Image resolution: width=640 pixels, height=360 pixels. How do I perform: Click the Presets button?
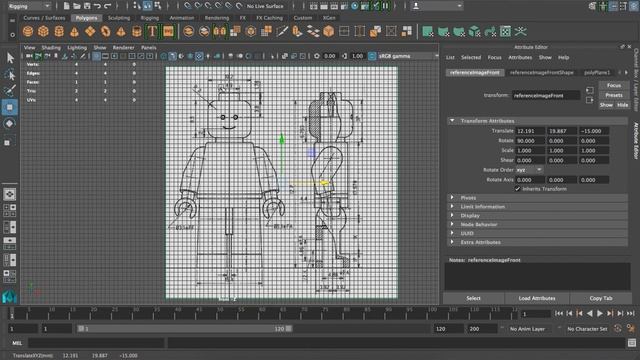pyautogui.click(x=614, y=95)
